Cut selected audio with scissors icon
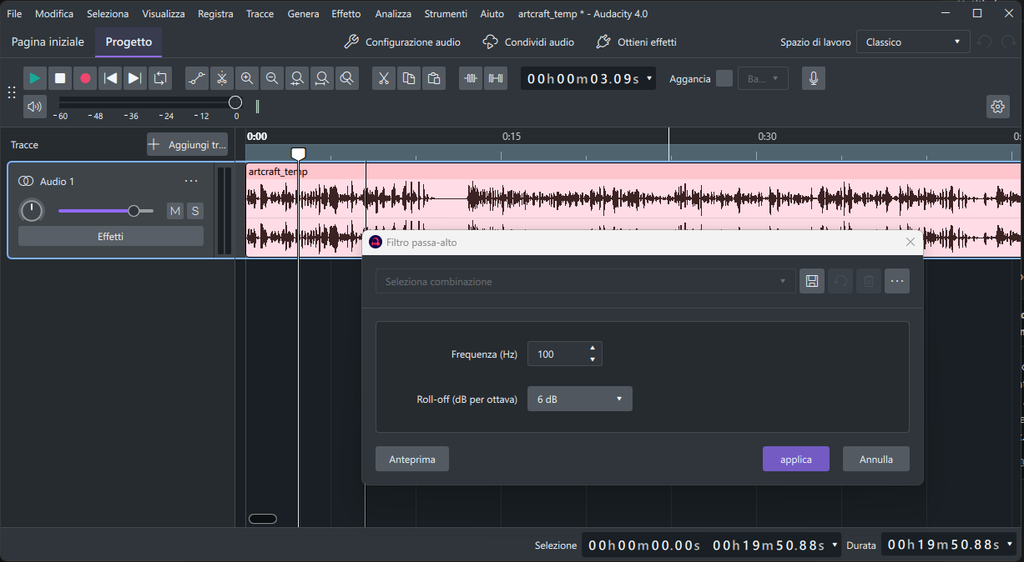The width and height of the screenshot is (1024, 562). point(384,78)
